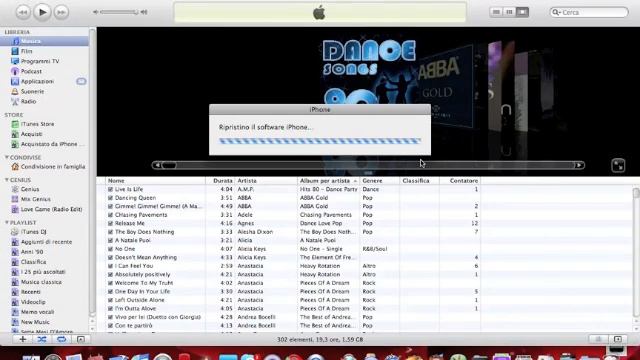Image resolution: width=640 pixels, height=360 pixels.
Task: Sort by Nome column
Action: pos(155,180)
